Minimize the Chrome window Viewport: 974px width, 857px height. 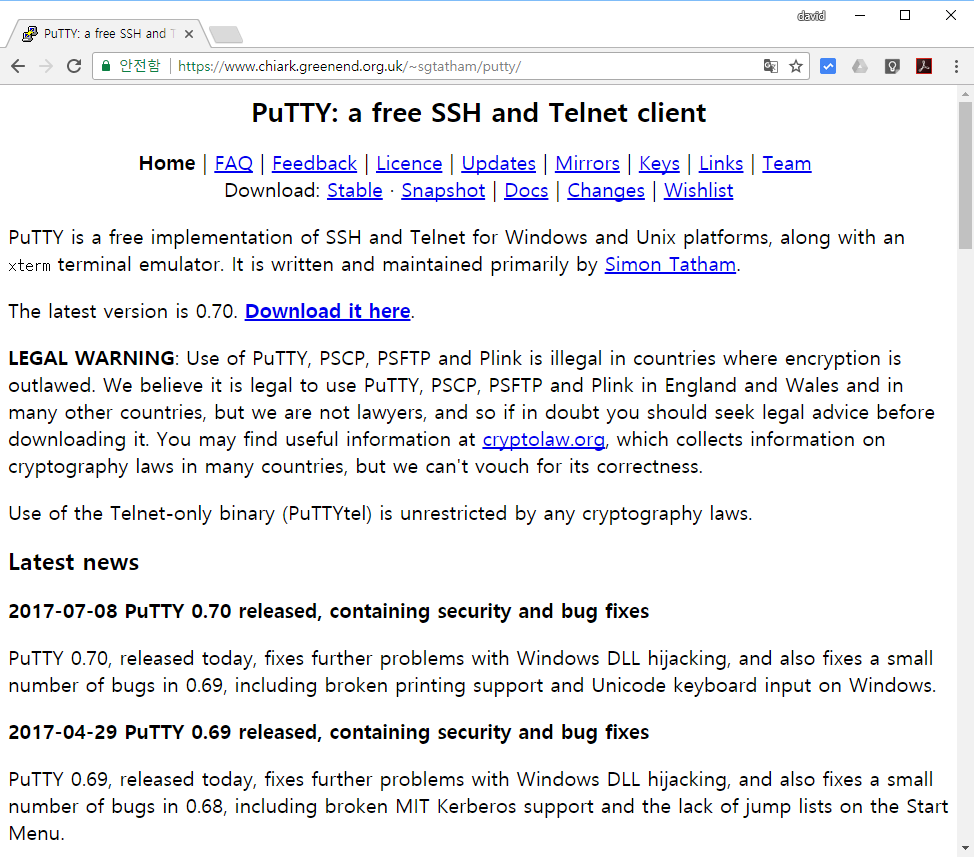(x=860, y=16)
